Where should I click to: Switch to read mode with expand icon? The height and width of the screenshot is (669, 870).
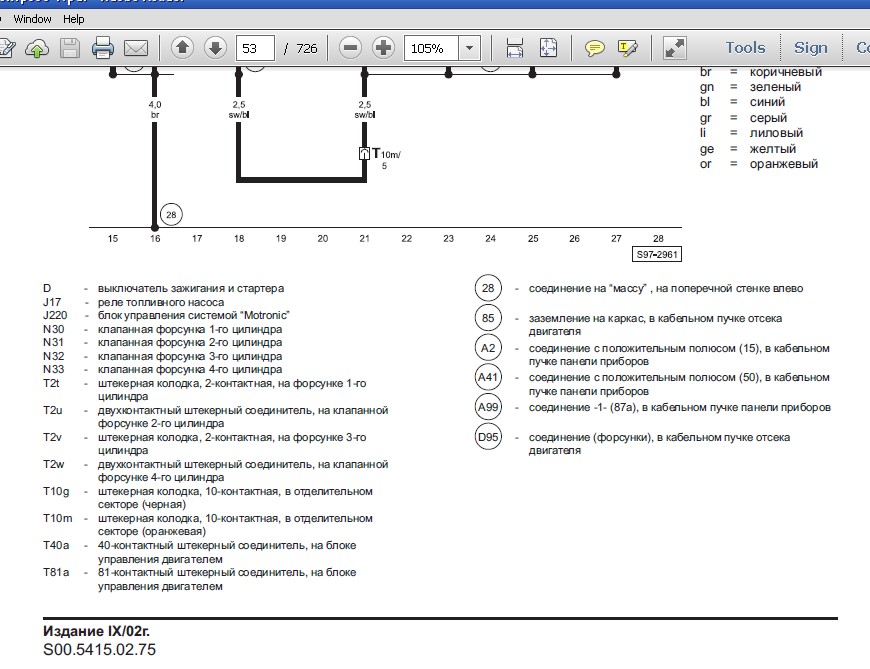(675, 48)
